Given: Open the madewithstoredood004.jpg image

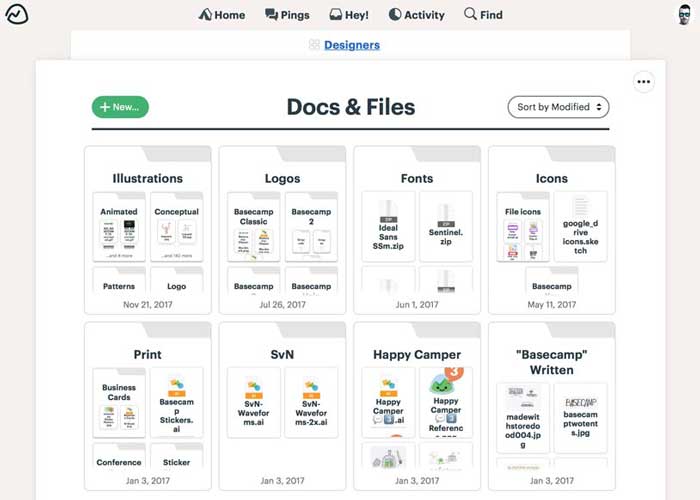Looking at the screenshot, I should (x=523, y=418).
